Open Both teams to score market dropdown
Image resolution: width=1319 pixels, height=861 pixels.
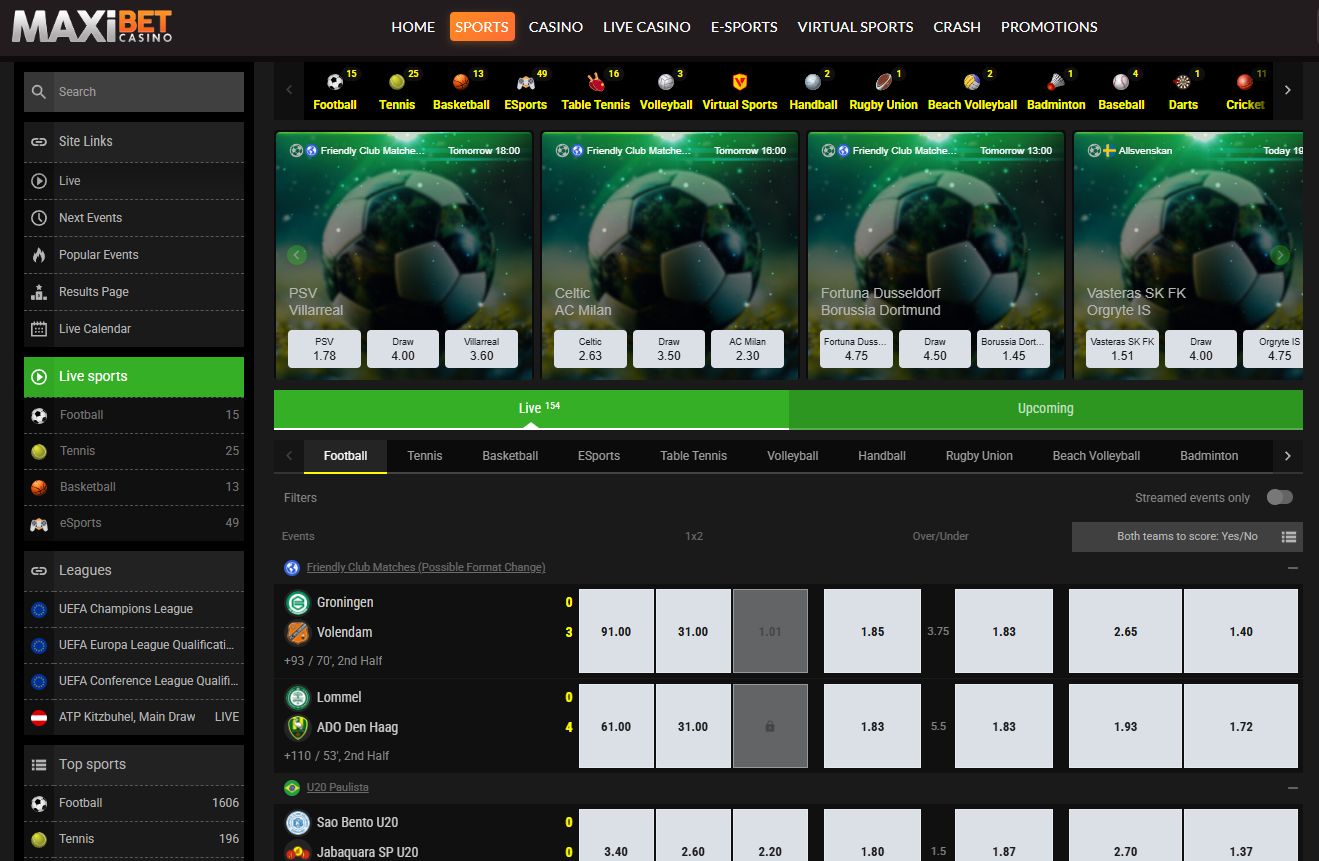coord(1187,537)
